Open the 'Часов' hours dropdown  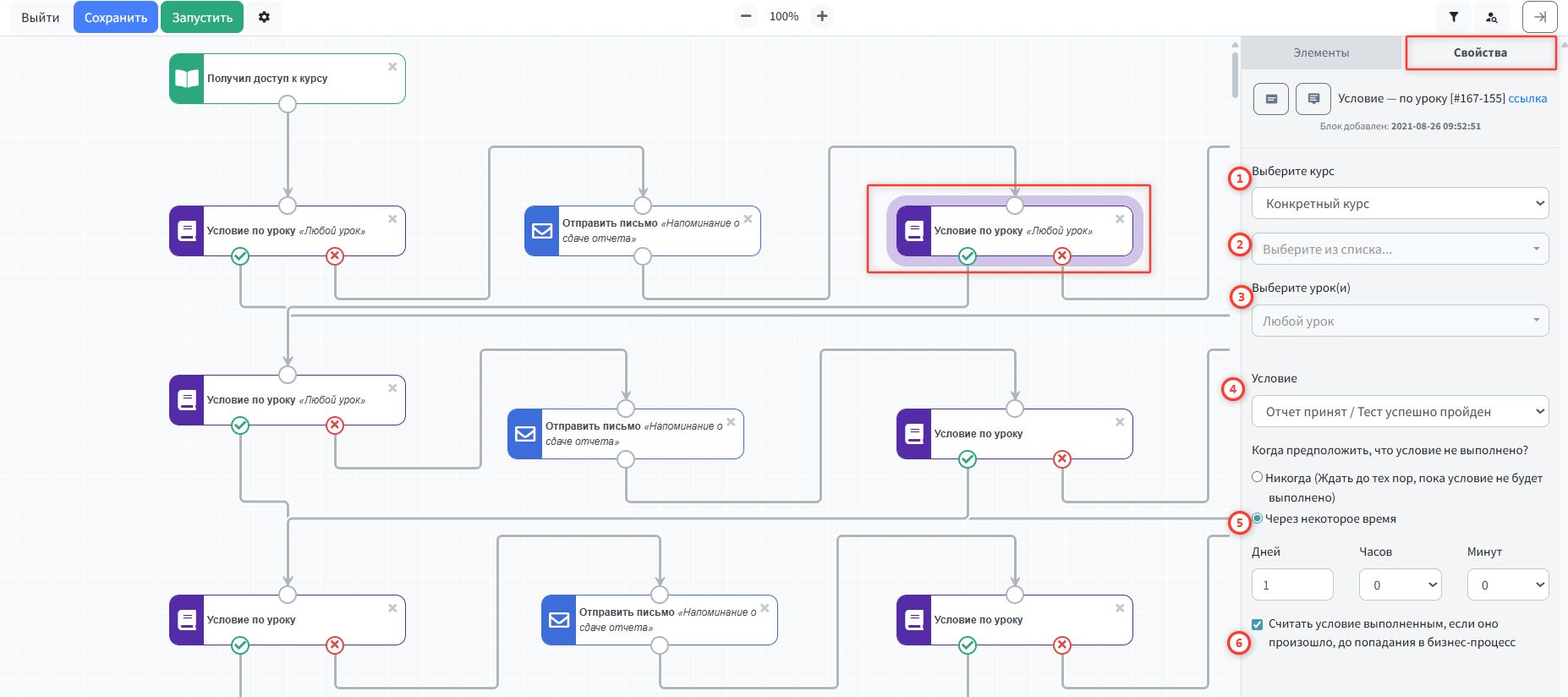point(1400,584)
